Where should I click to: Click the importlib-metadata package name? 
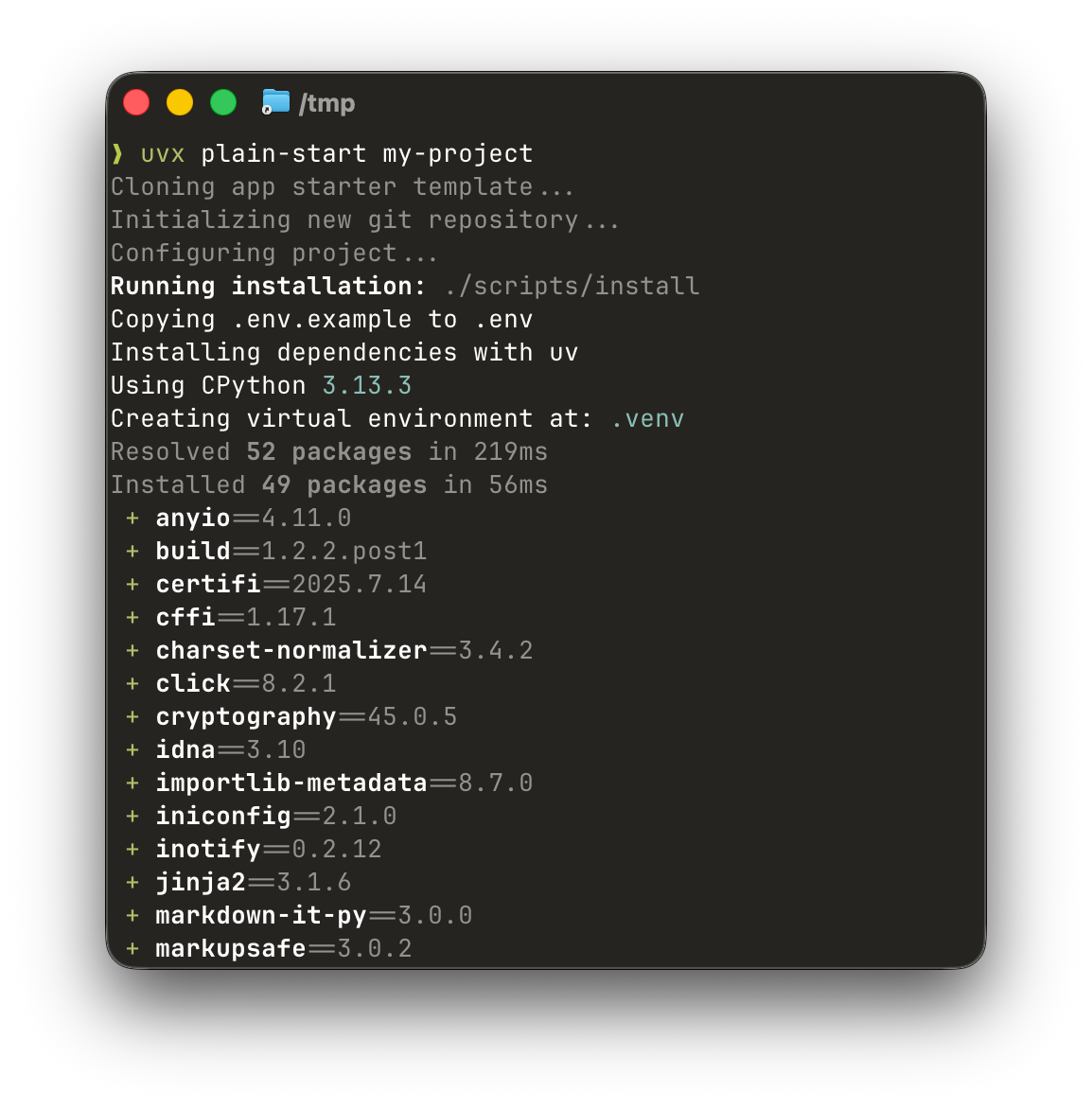click(291, 783)
